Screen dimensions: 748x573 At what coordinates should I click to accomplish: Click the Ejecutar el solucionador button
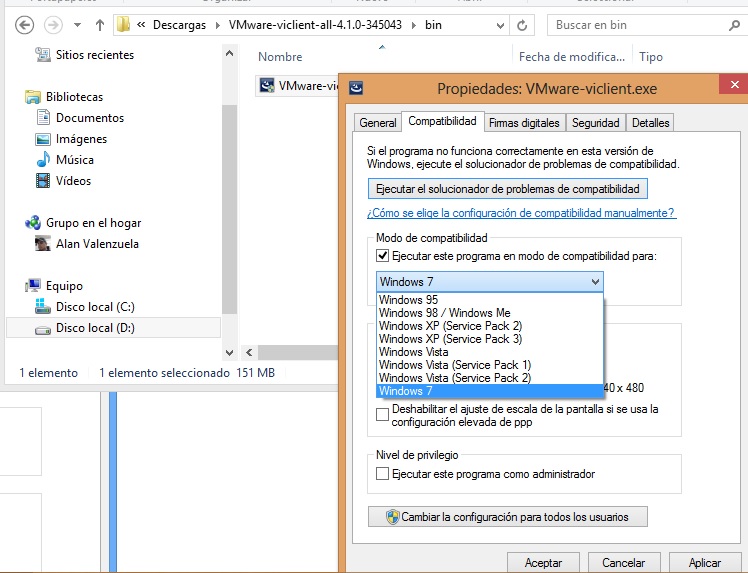[507, 189]
